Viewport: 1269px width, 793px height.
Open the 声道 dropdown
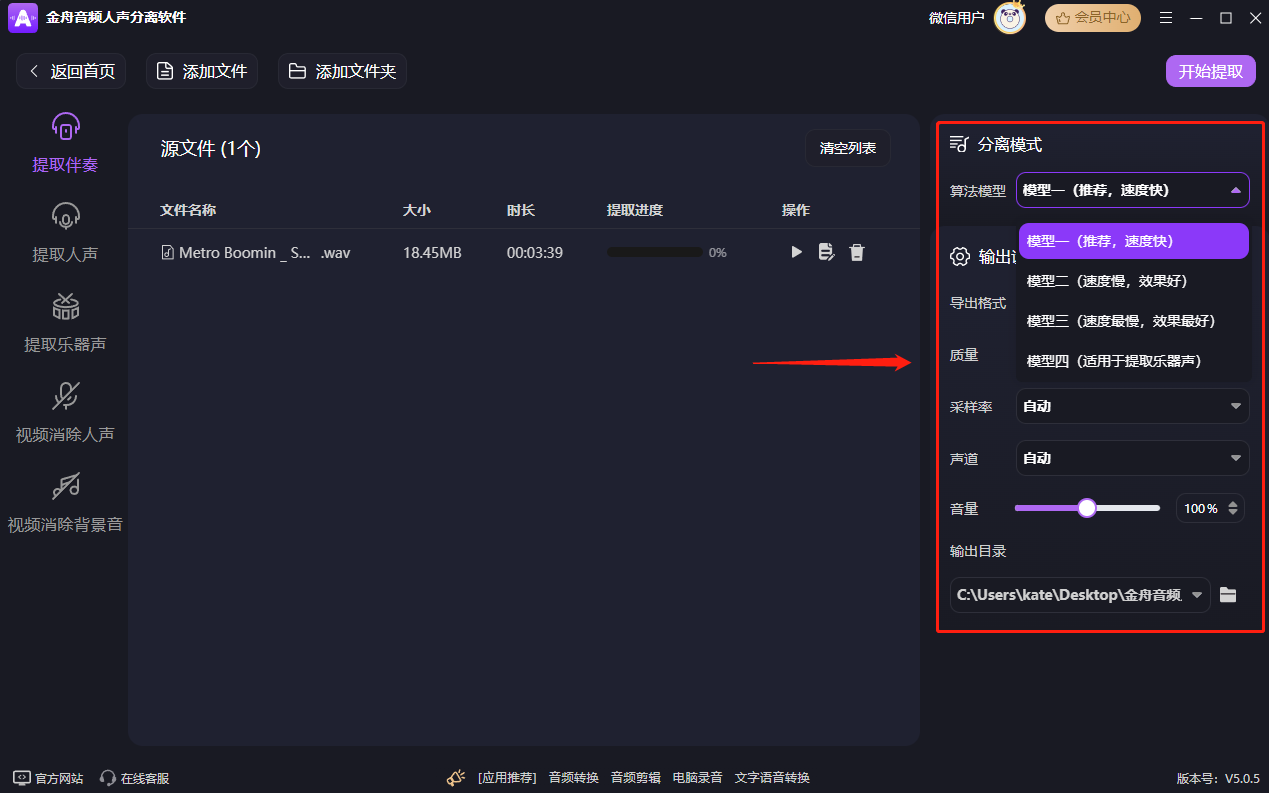[1133, 458]
